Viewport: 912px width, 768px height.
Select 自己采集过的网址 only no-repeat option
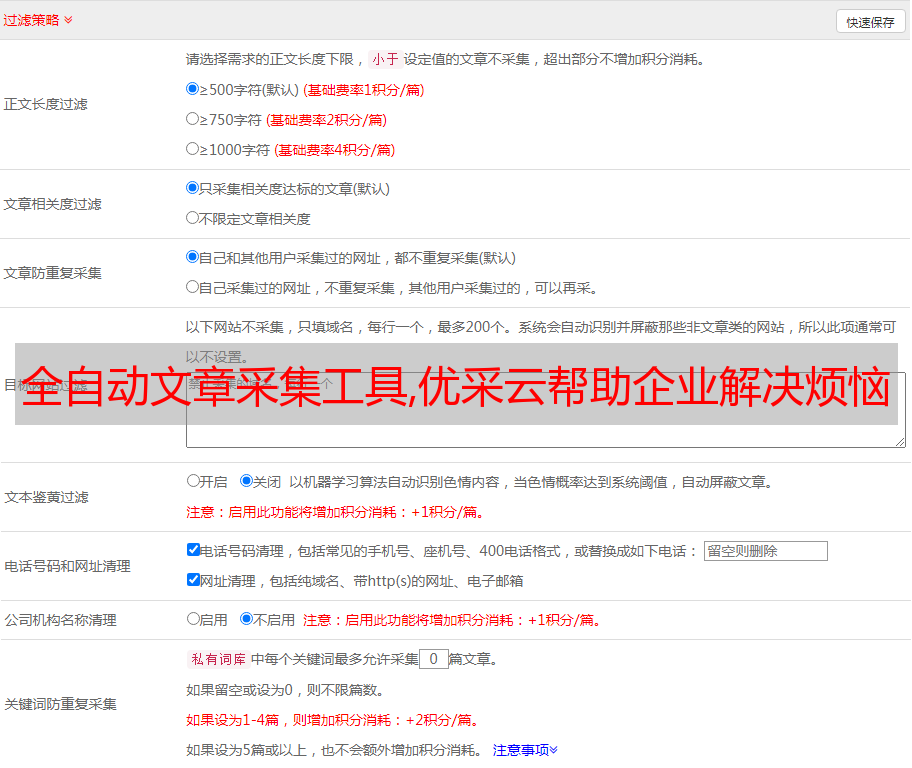click(x=193, y=287)
